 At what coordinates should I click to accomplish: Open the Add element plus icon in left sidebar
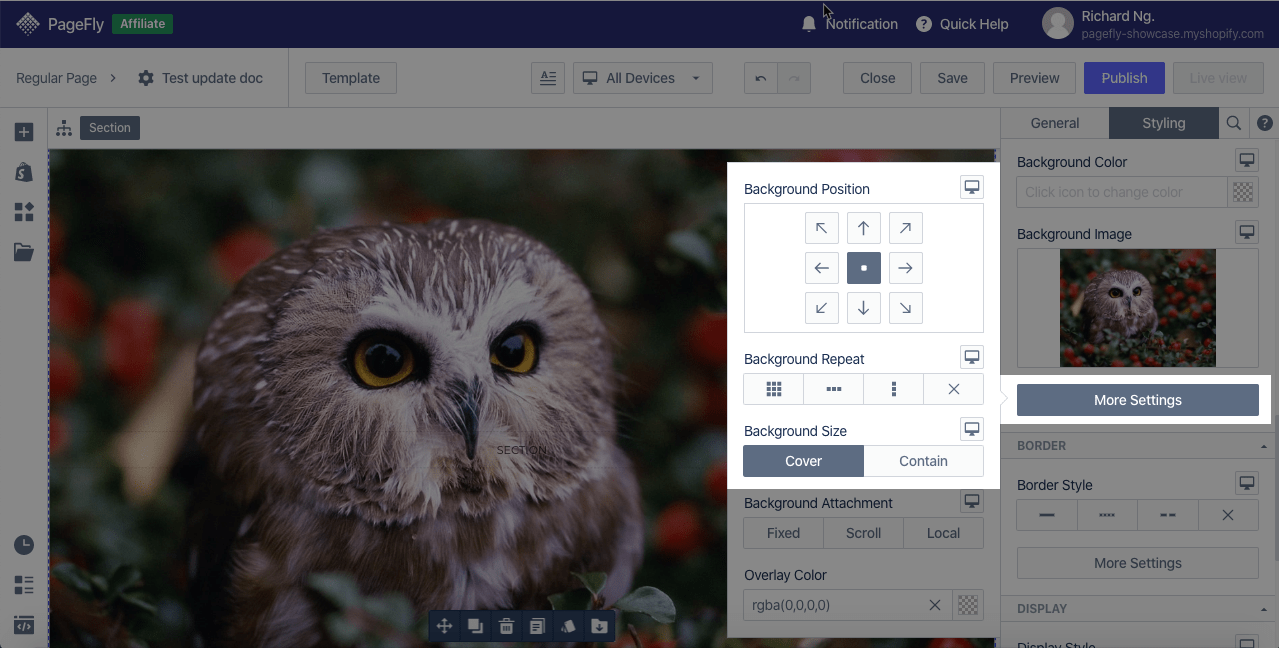click(24, 132)
